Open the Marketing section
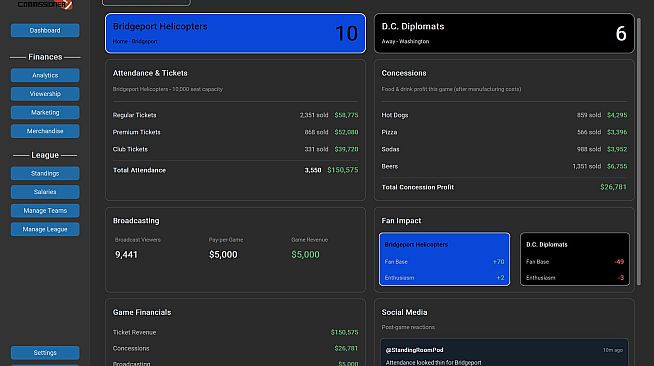This screenshot has width=654, height=366. [45, 113]
